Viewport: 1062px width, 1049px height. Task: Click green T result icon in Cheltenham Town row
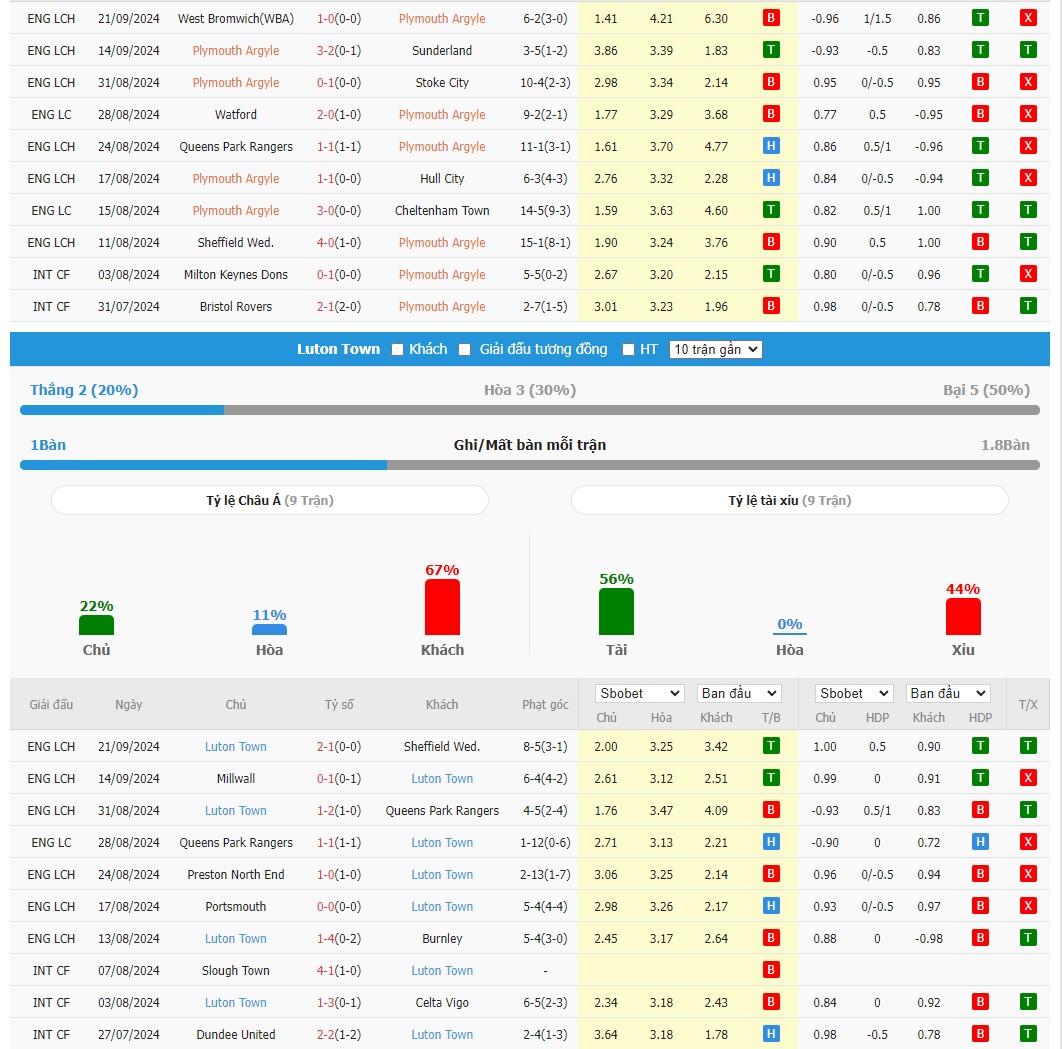(771, 210)
